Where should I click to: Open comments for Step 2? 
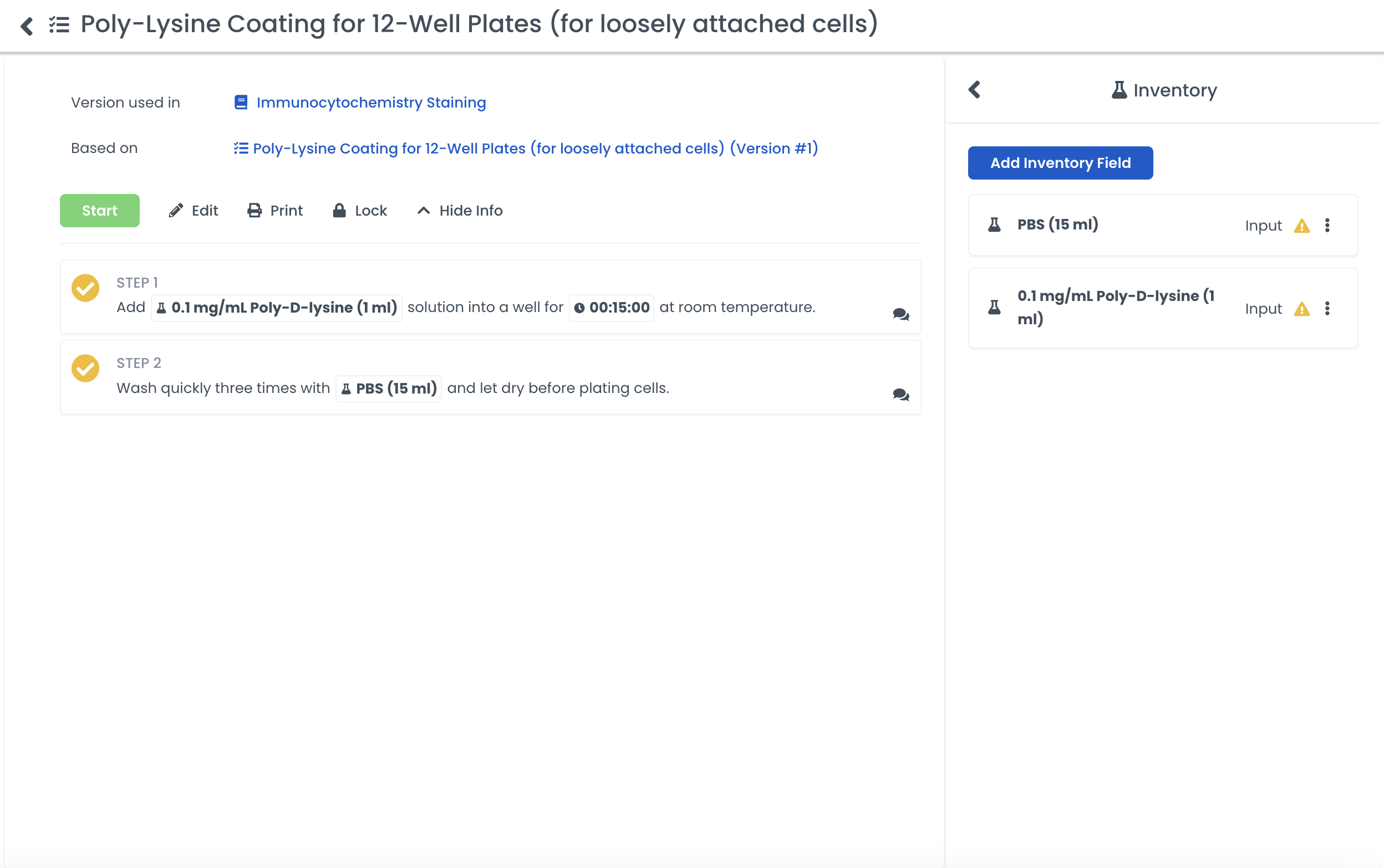click(900, 395)
